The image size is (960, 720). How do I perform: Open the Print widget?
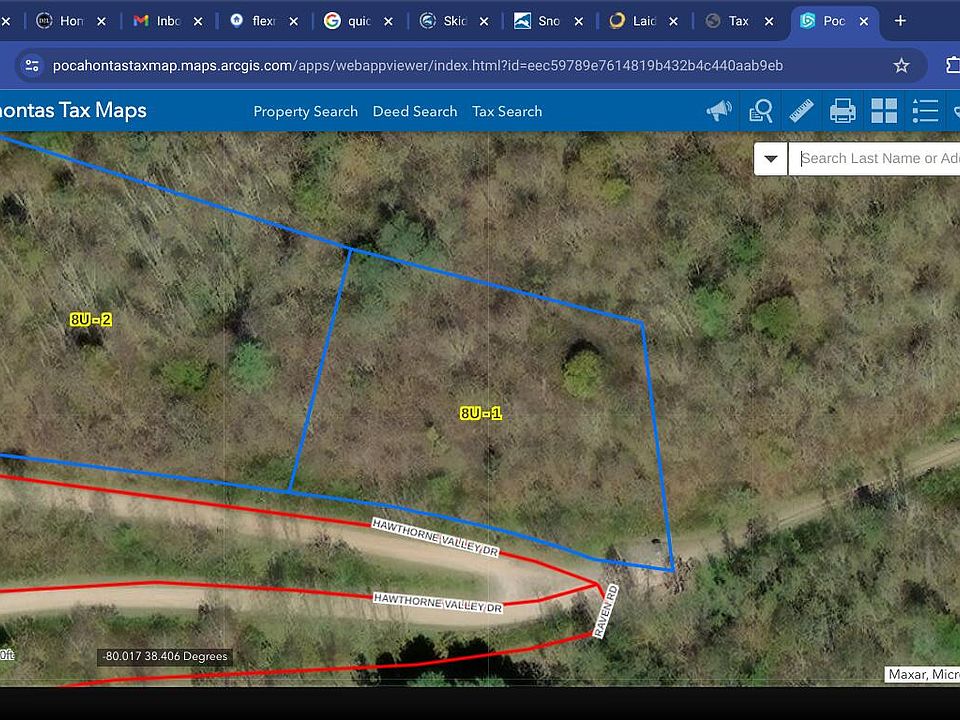click(x=843, y=111)
